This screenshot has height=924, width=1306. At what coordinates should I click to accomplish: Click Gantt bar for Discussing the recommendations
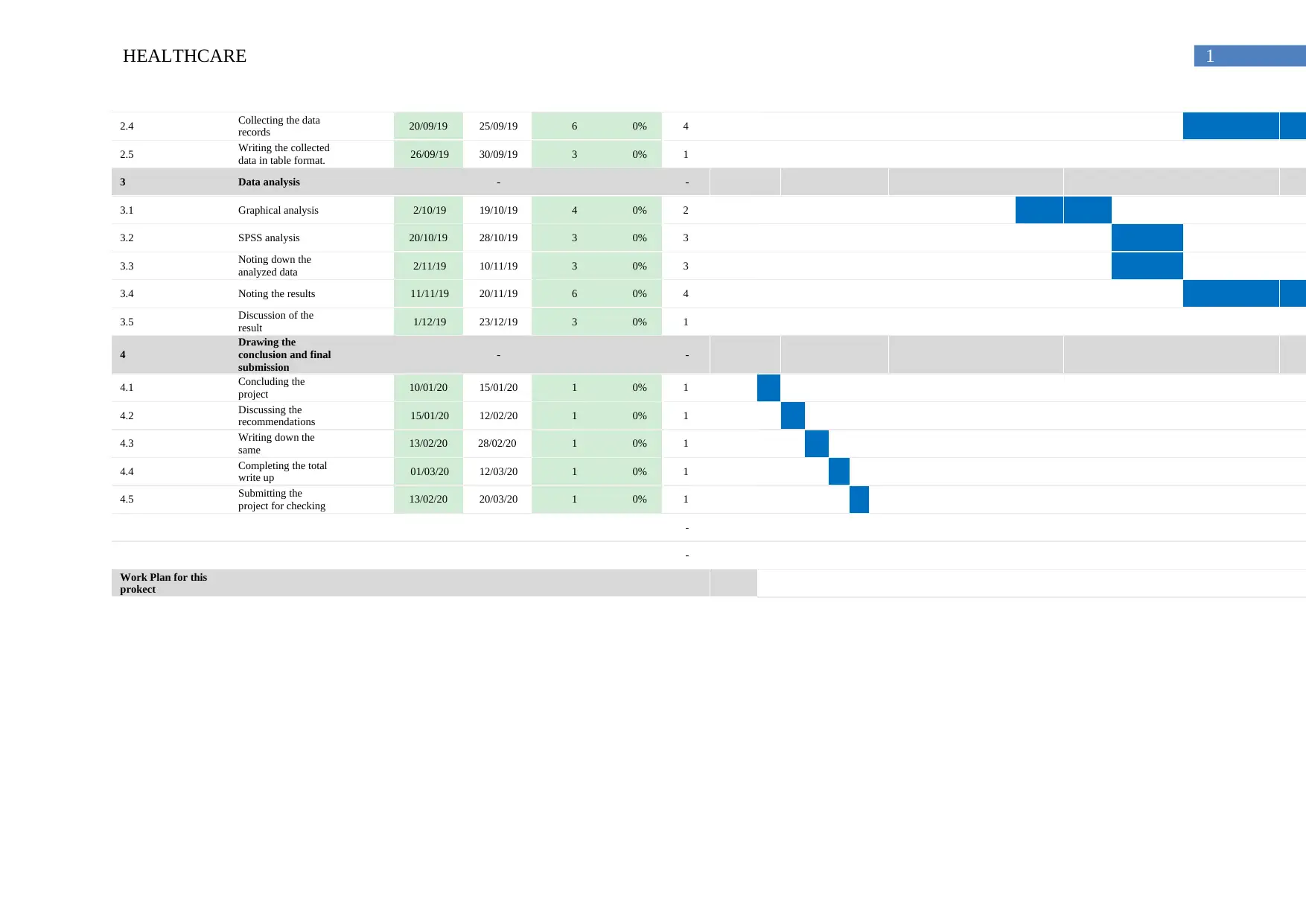coord(793,415)
